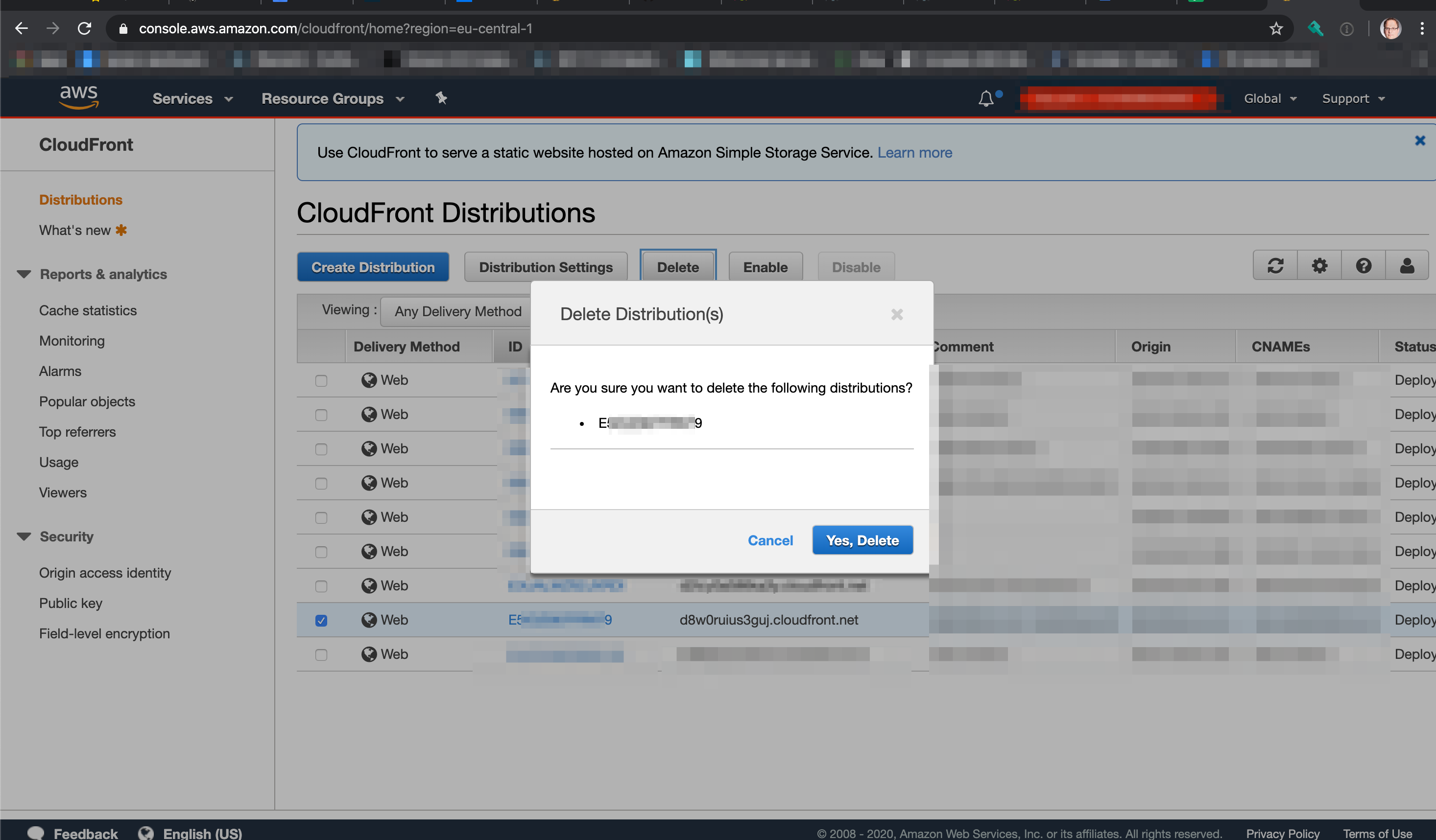Open Usage report

click(59, 463)
